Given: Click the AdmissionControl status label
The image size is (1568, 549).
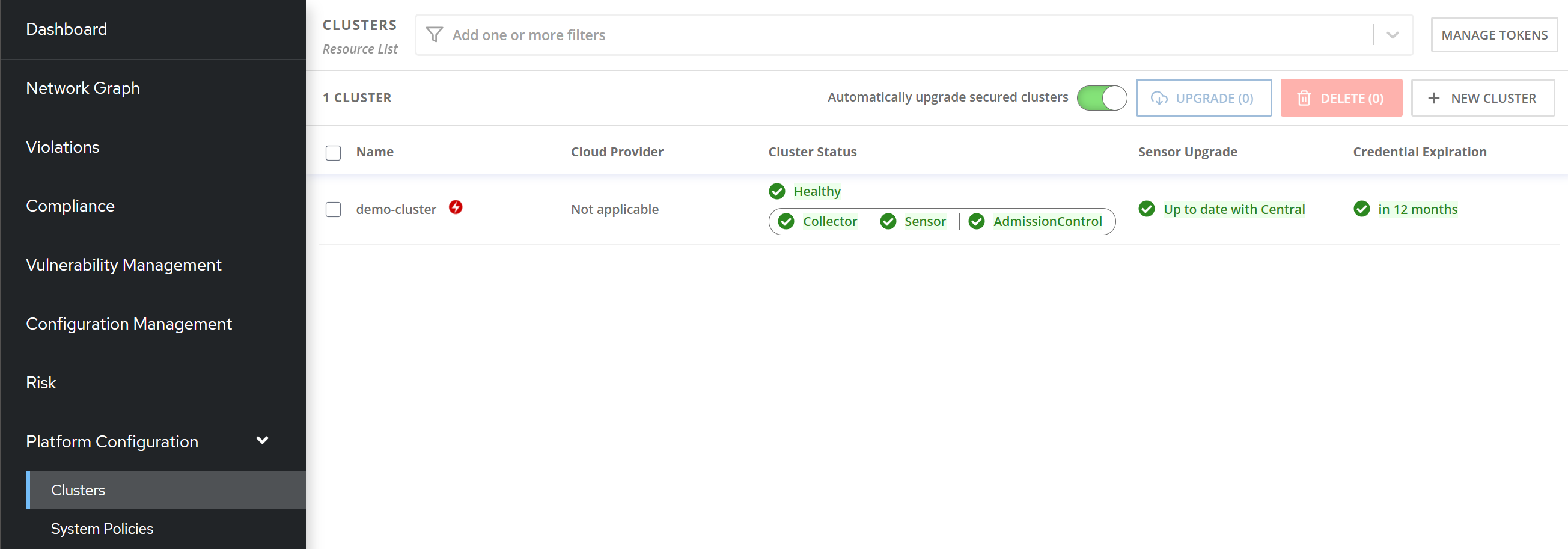Looking at the screenshot, I should (x=1047, y=221).
